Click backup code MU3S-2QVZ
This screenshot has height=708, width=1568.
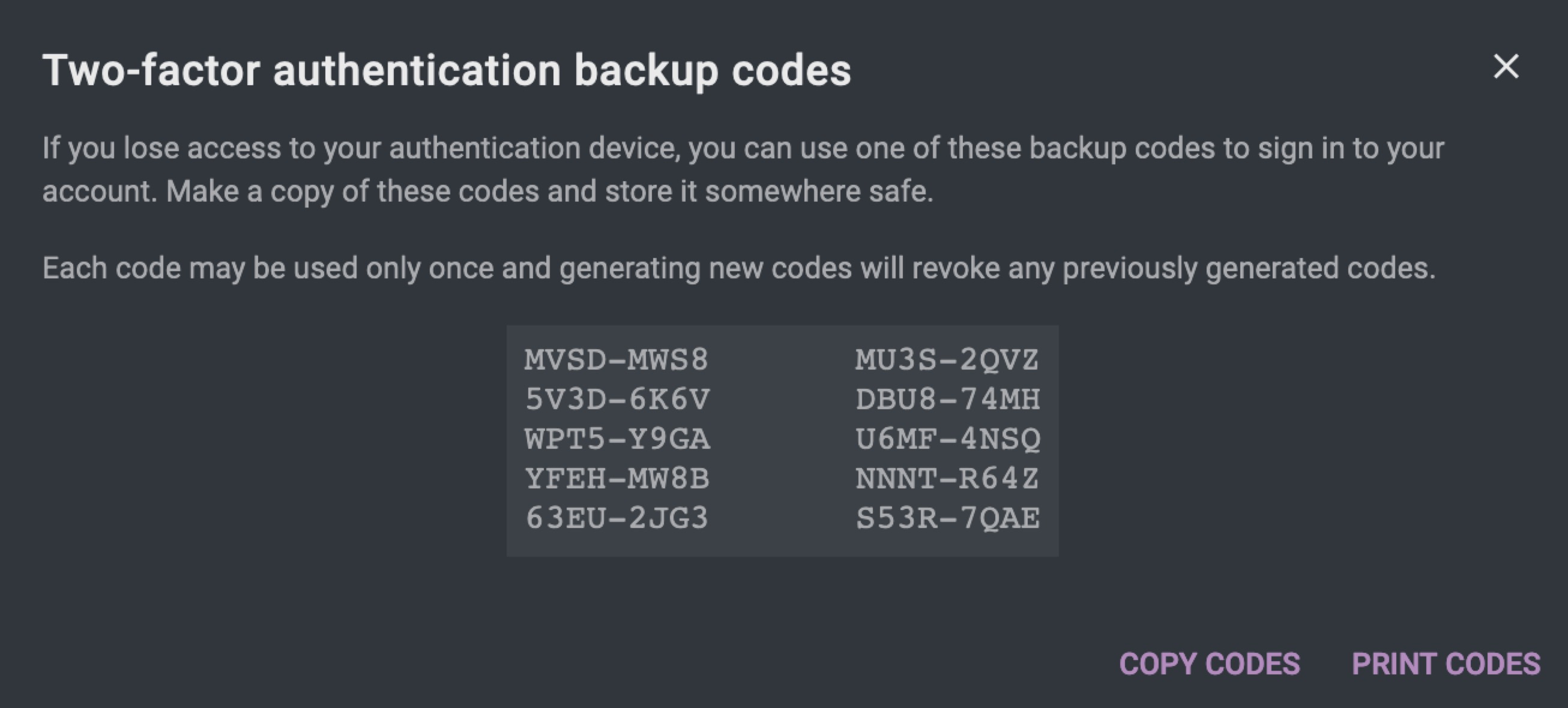(947, 359)
